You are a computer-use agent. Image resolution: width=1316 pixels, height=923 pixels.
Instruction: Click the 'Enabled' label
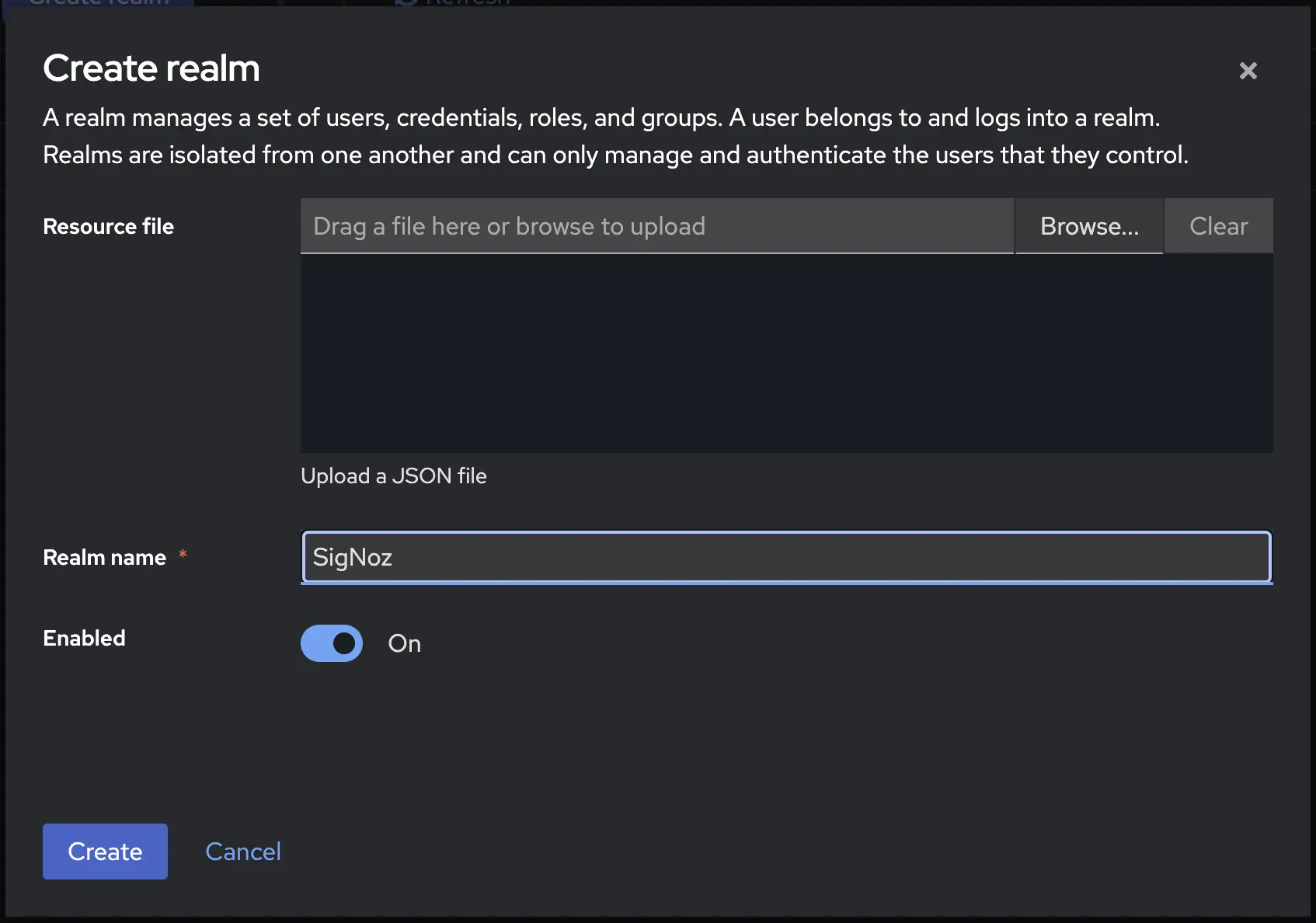click(84, 638)
